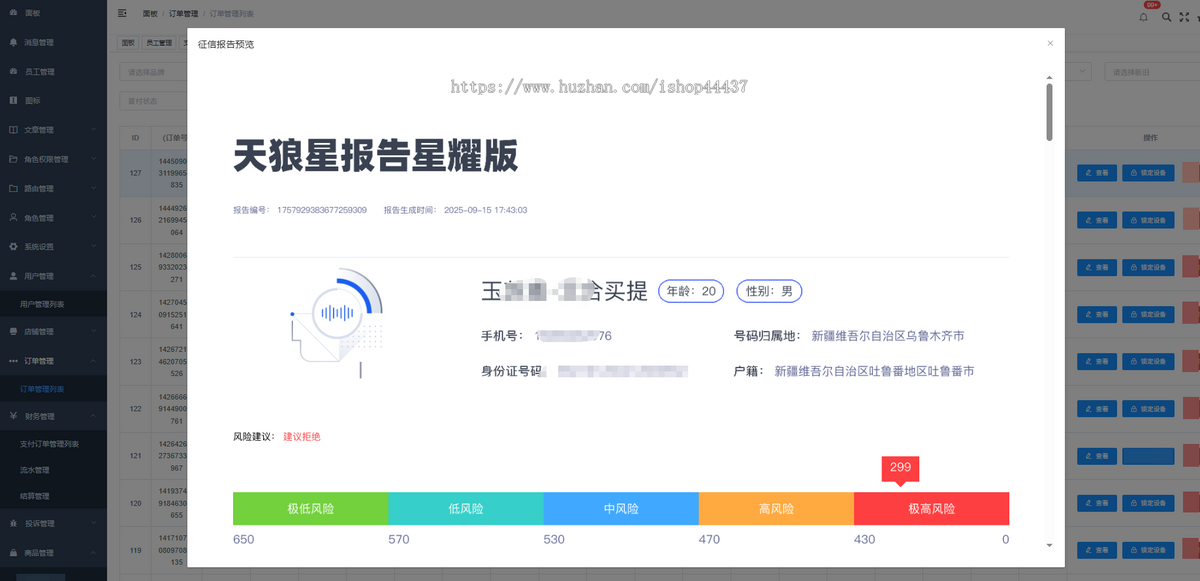
Task: Click the 性别：男 badge
Action: [769, 291]
